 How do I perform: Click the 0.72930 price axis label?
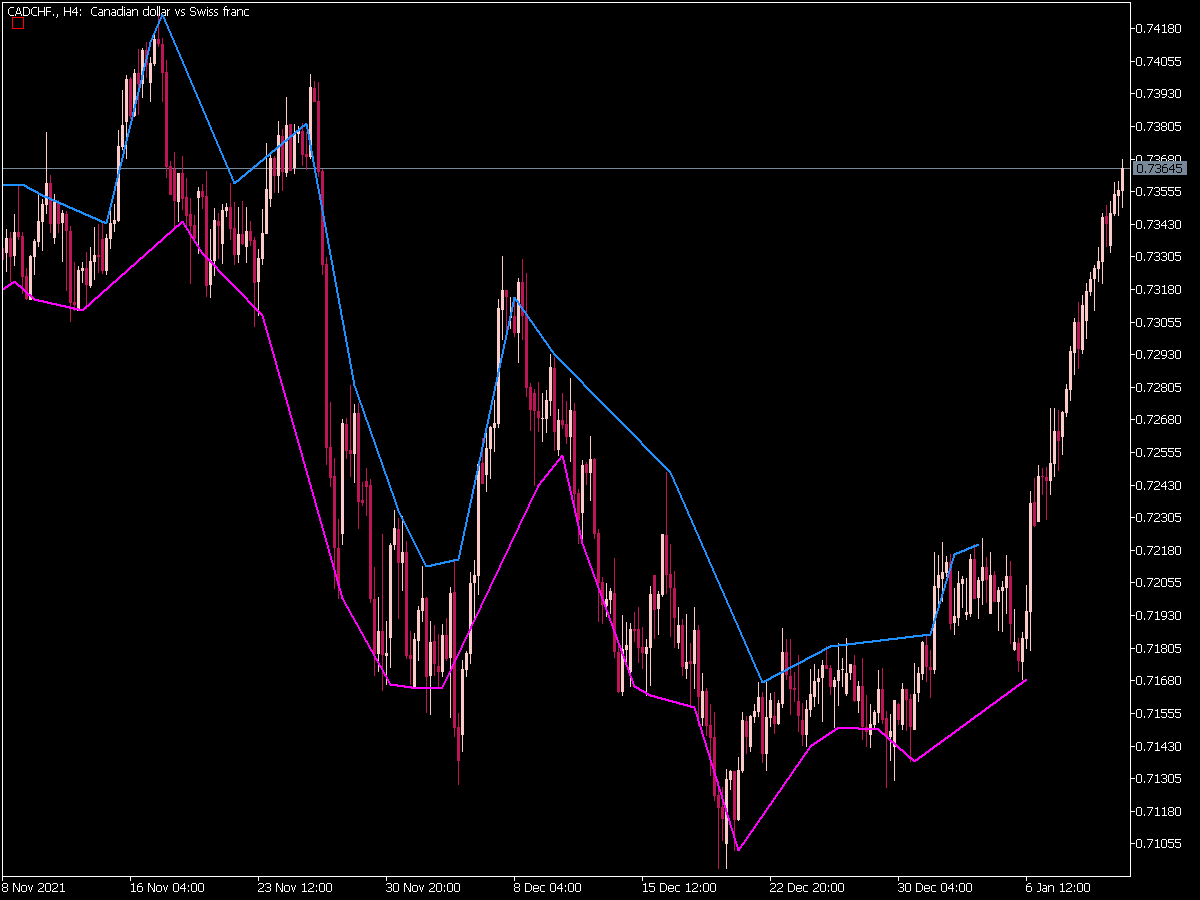[1160, 355]
